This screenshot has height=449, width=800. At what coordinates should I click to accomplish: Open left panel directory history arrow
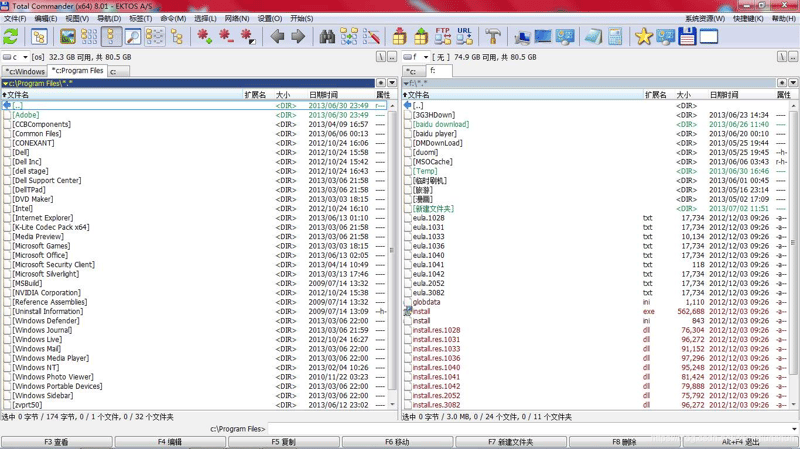(392, 83)
